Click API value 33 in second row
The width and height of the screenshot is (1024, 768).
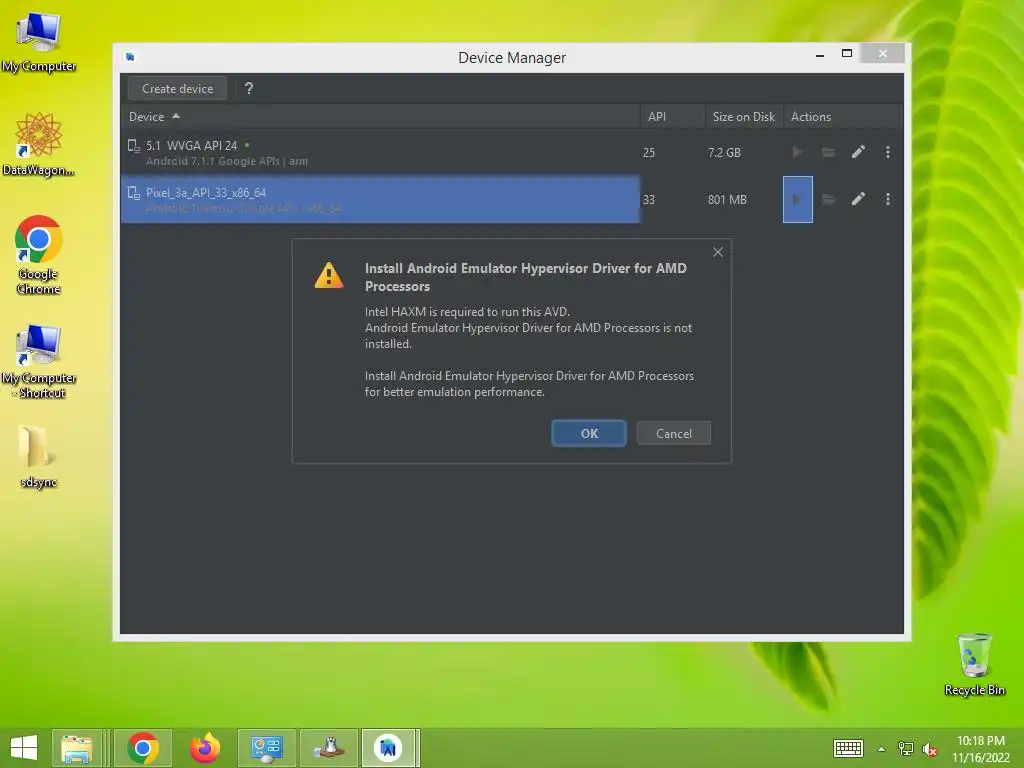[648, 199]
